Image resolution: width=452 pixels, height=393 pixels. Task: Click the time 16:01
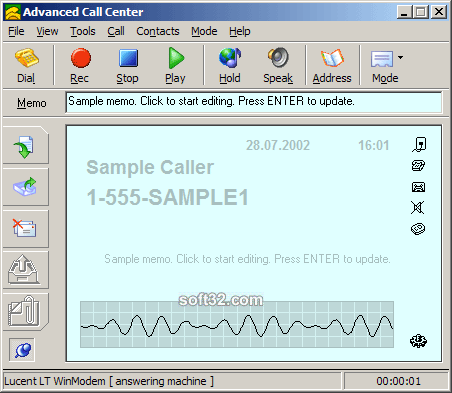click(374, 145)
